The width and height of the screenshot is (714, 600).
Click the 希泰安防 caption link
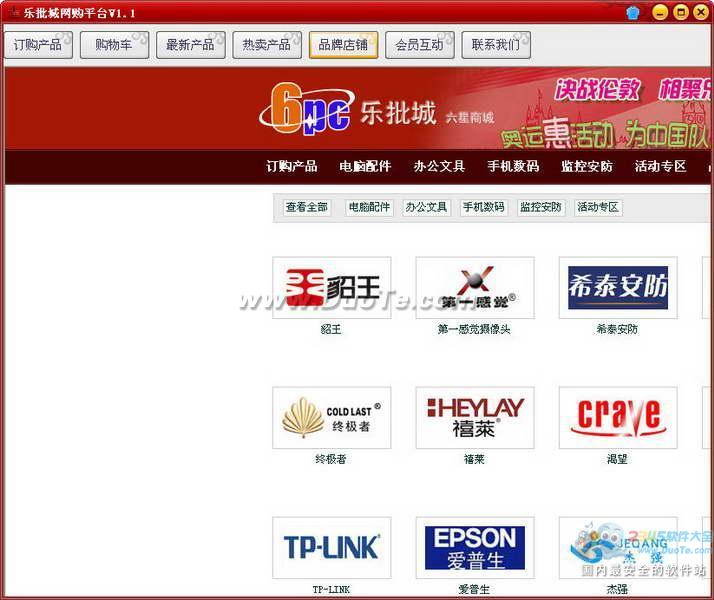pos(617,329)
